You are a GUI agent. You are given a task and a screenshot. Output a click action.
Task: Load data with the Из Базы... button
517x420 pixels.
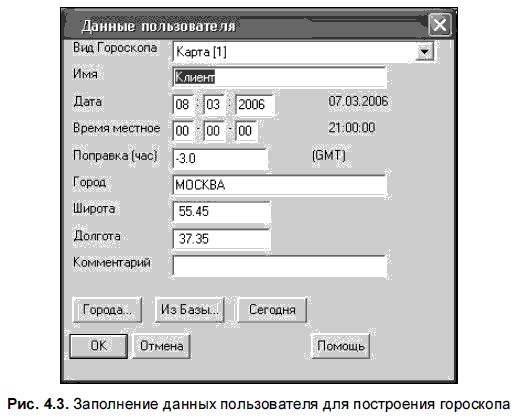coord(189,310)
